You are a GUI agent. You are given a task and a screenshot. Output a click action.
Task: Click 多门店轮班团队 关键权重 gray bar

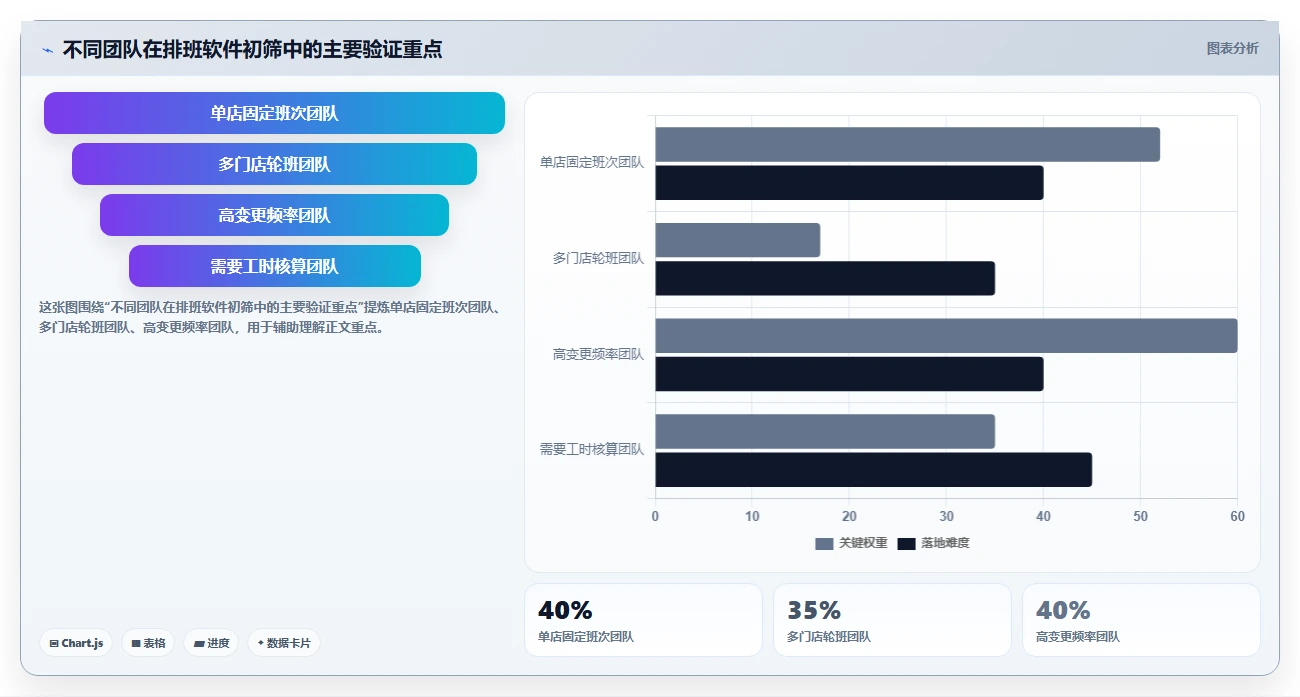[x=737, y=240]
